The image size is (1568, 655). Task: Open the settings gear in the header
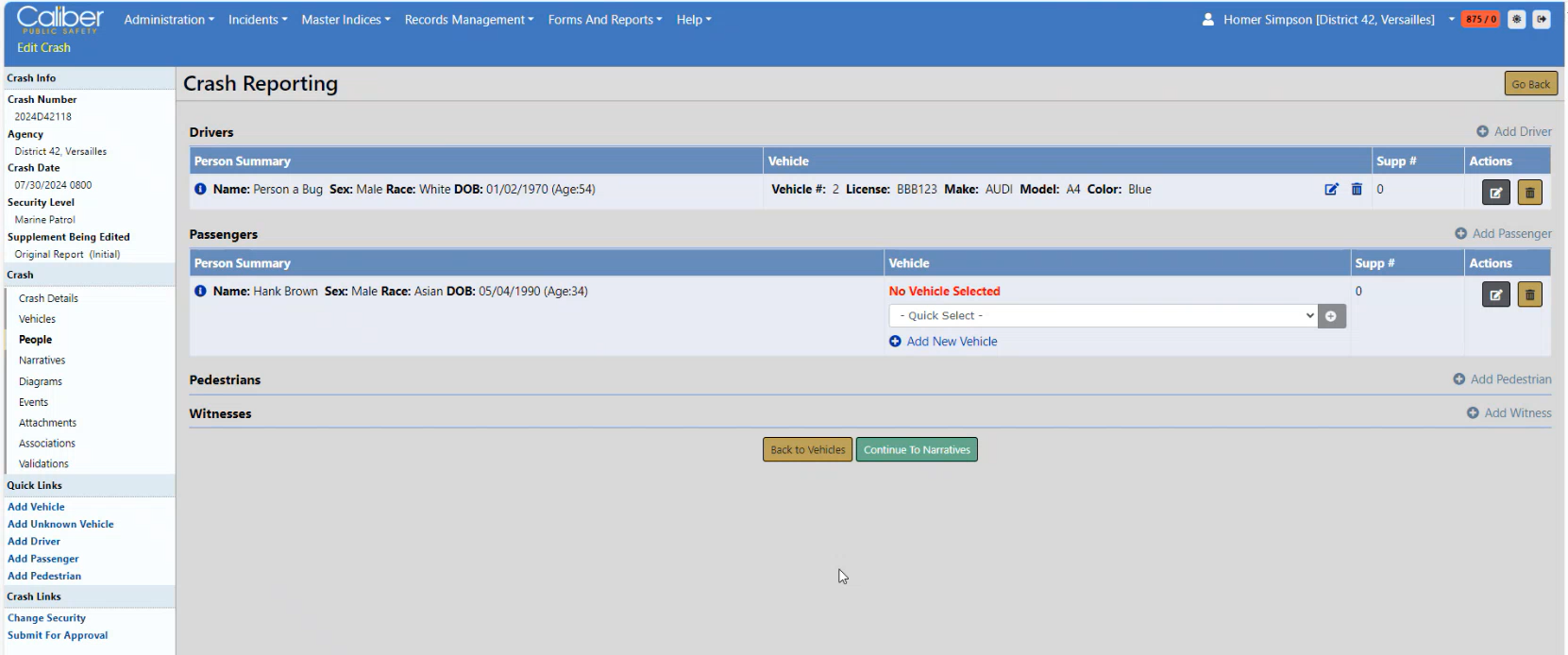(1516, 19)
